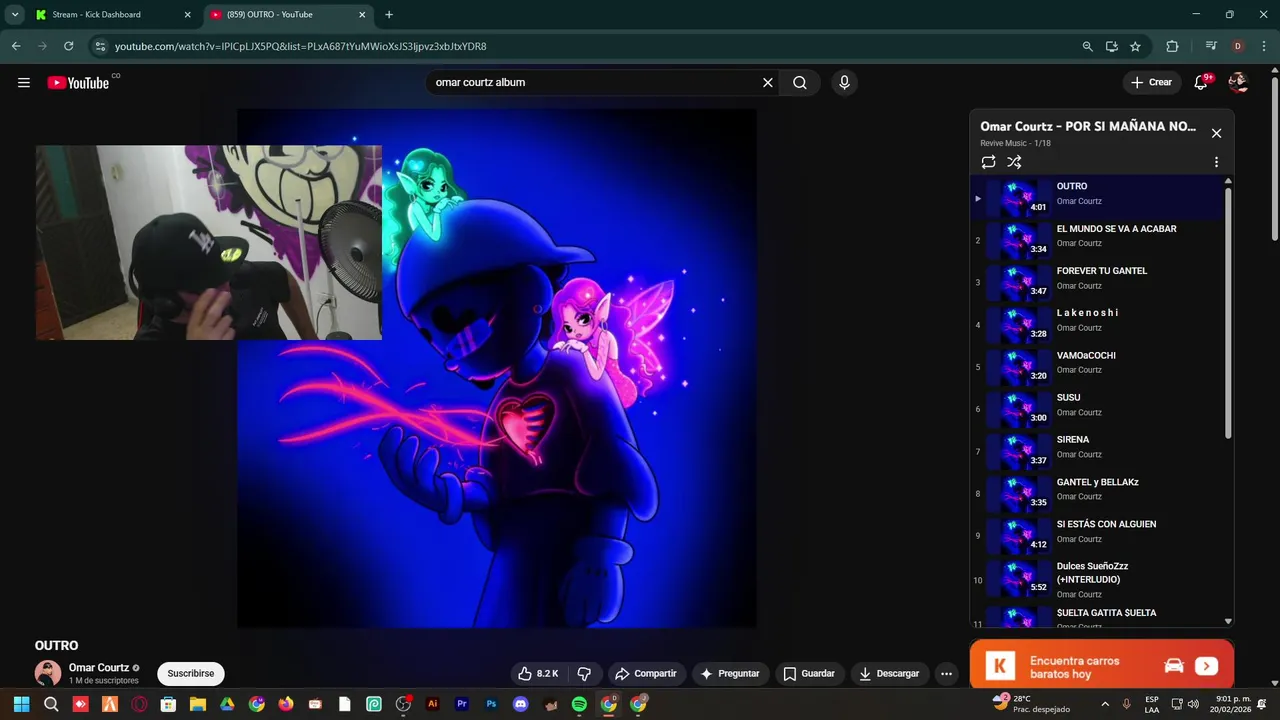Play SUSU from the playlist

pos(1097,408)
